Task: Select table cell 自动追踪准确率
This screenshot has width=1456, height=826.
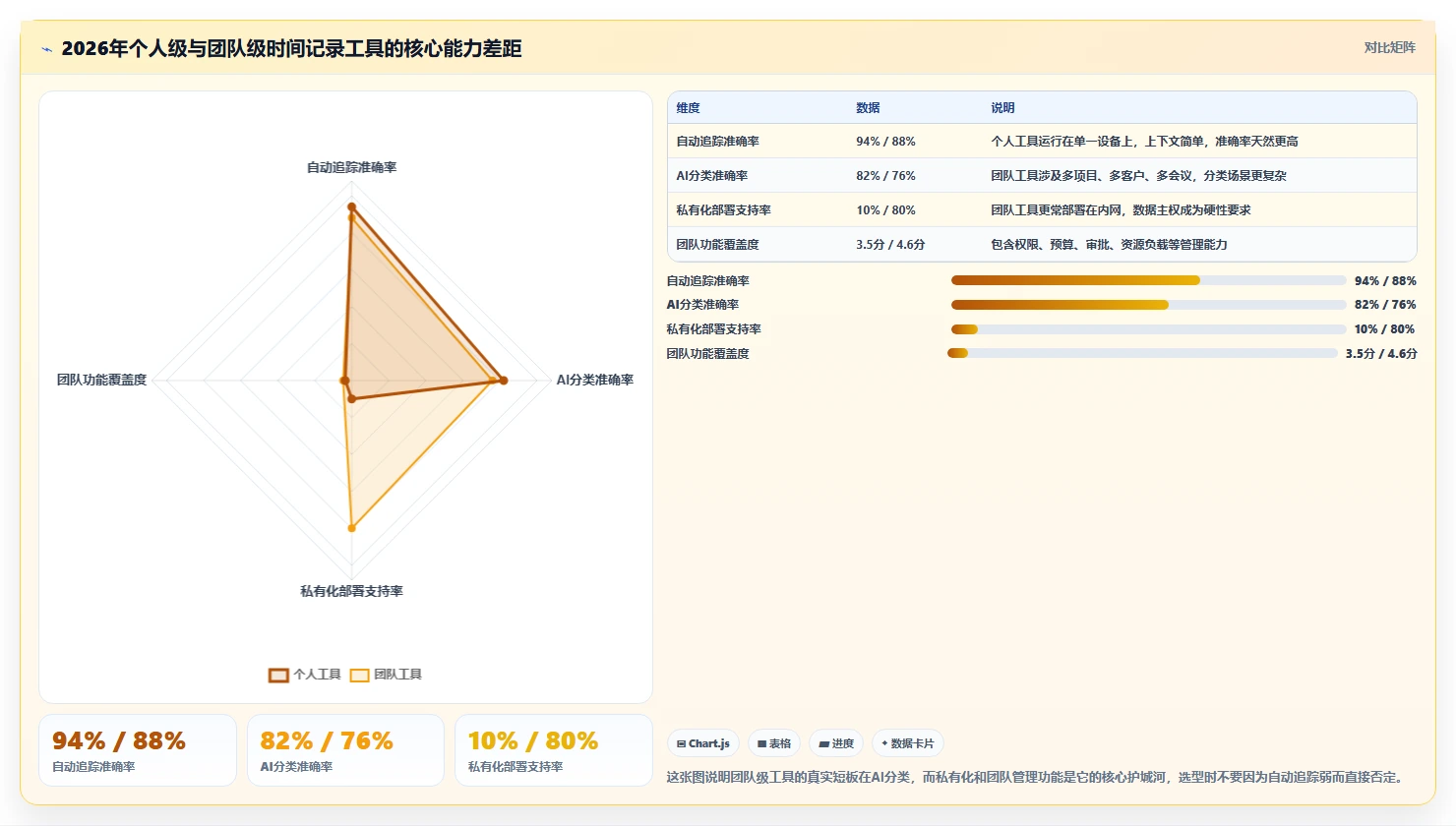Action: click(x=717, y=142)
